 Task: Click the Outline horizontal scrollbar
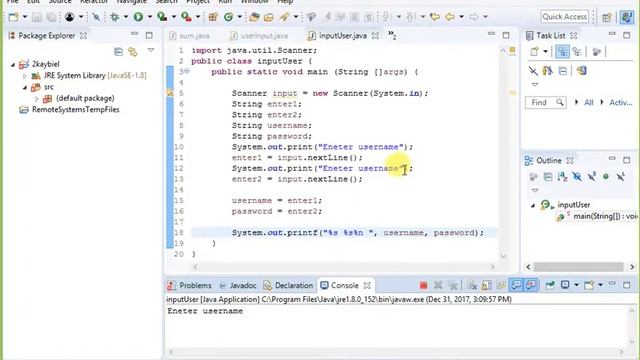click(578, 267)
